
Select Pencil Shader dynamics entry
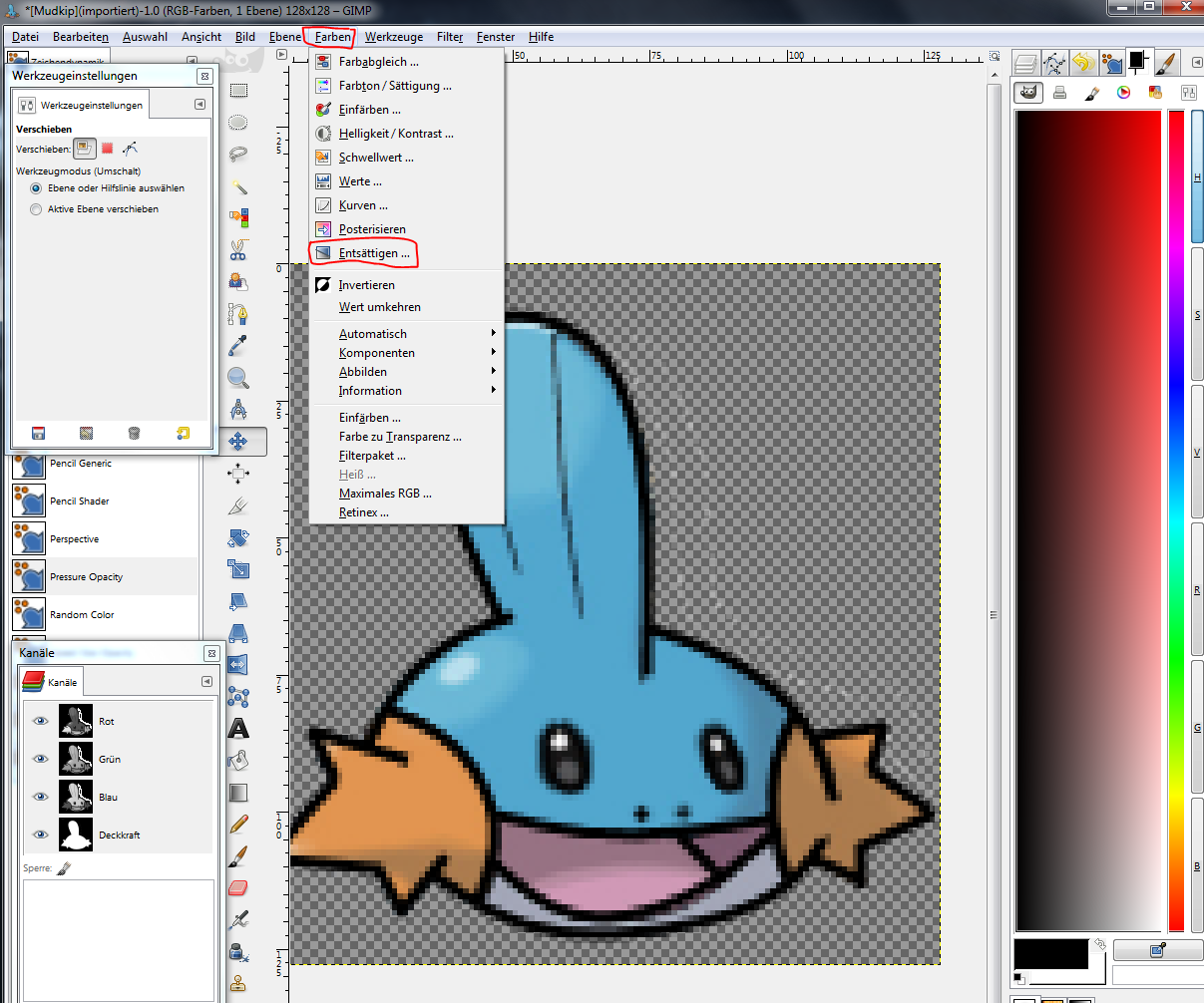click(x=105, y=501)
